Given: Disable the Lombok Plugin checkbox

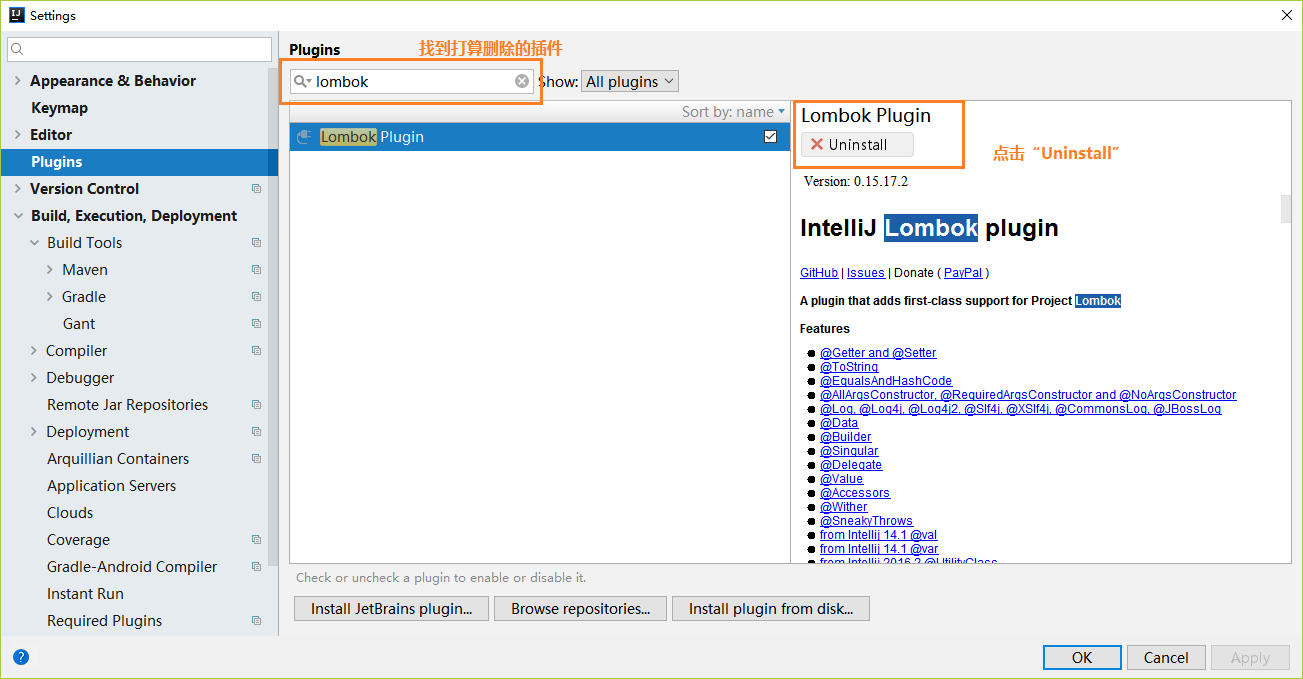Looking at the screenshot, I should pyautogui.click(x=770, y=137).
